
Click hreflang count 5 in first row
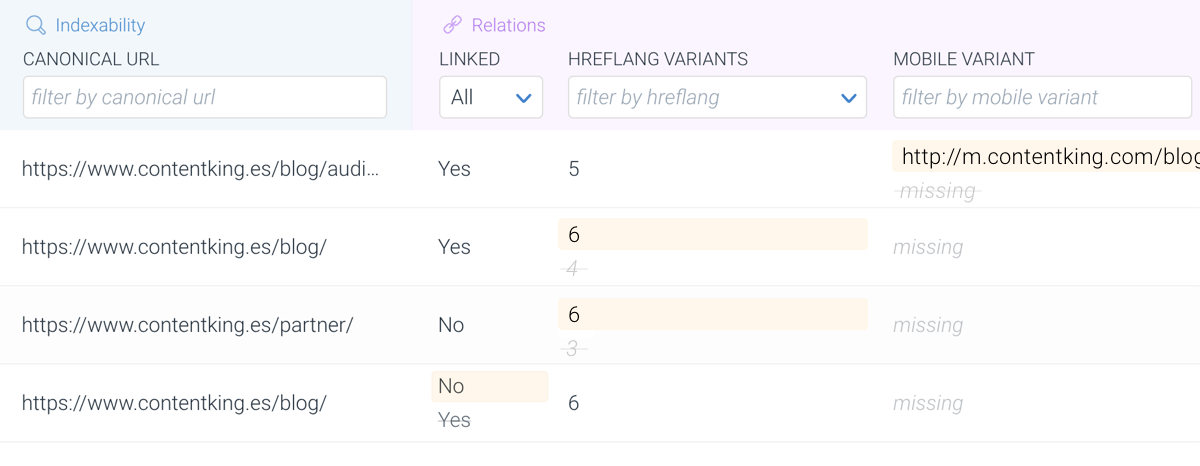pyautogui.click(x=574, y=169)
